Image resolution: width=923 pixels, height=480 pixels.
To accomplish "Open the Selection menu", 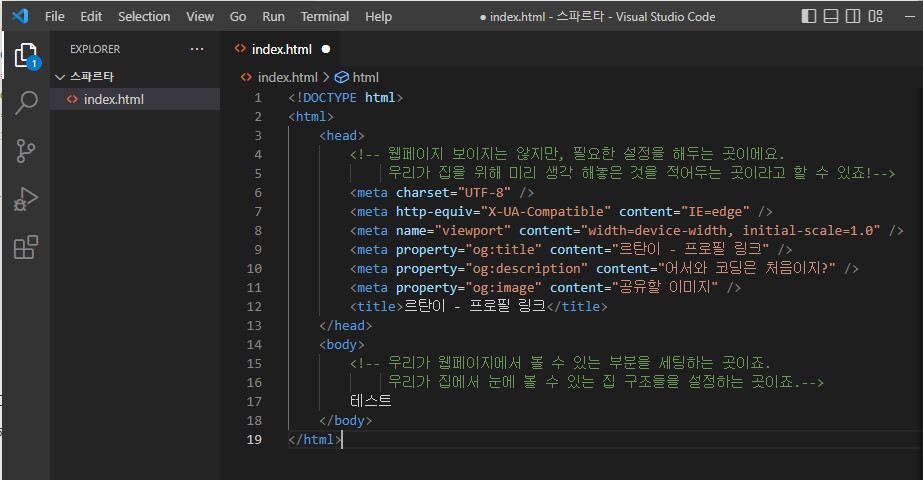I will [x=144, y=16].
